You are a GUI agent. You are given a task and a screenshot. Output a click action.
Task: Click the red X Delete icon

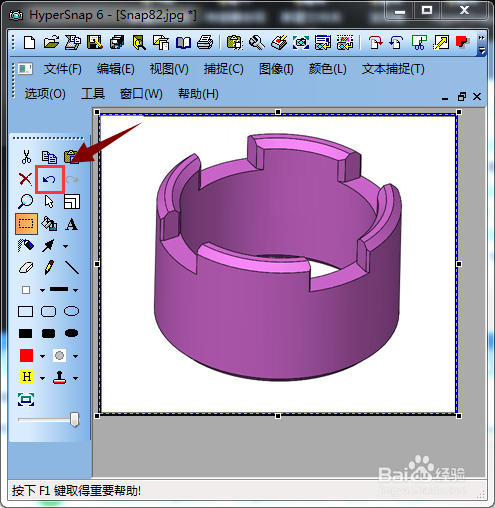pos(25,179)
